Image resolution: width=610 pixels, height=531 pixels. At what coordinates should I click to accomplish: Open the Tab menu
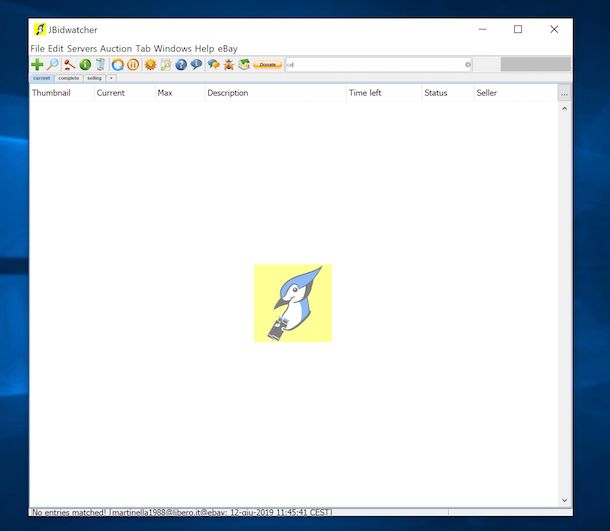[x=143, y=49]
